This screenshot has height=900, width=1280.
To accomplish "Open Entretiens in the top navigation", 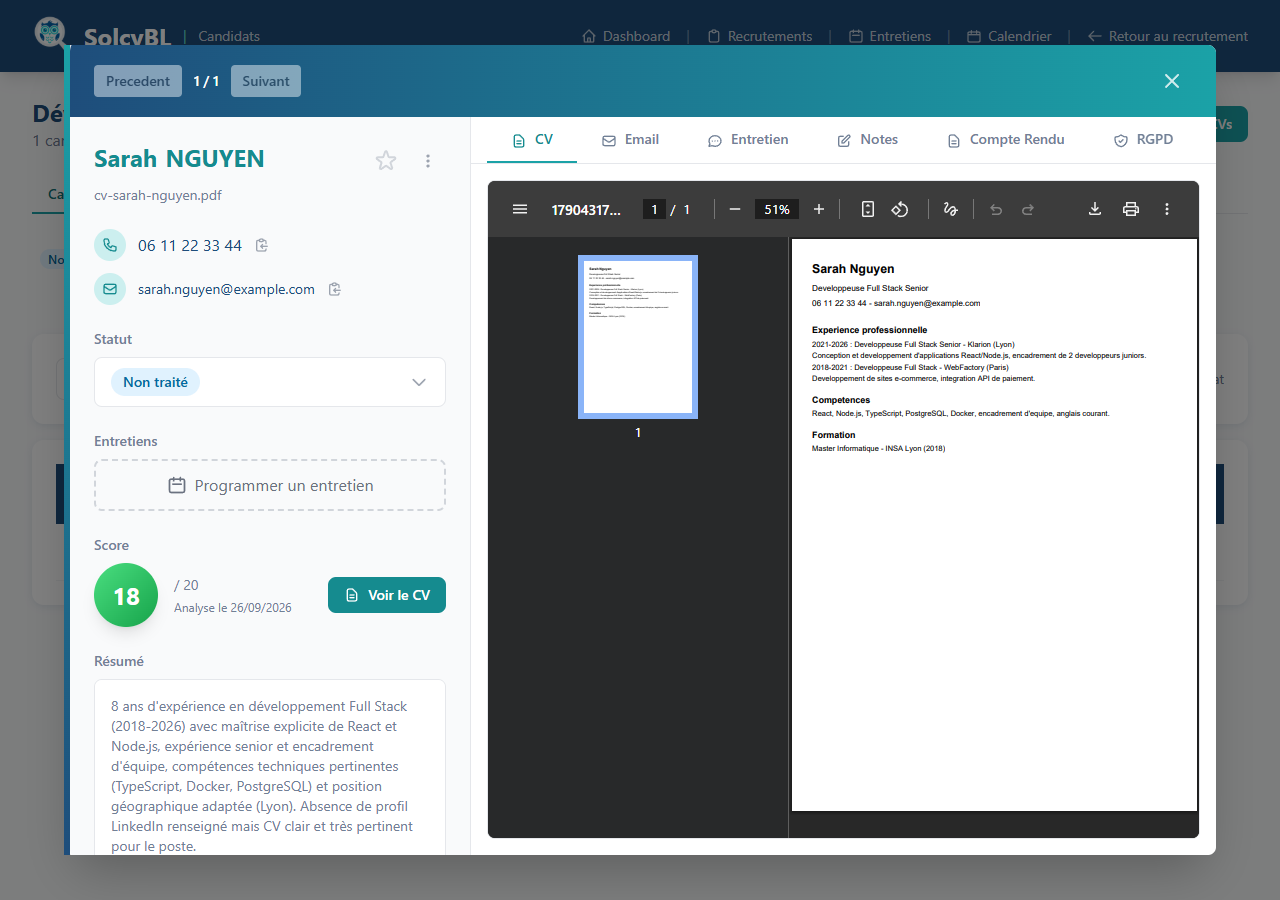I will [890, 36].
